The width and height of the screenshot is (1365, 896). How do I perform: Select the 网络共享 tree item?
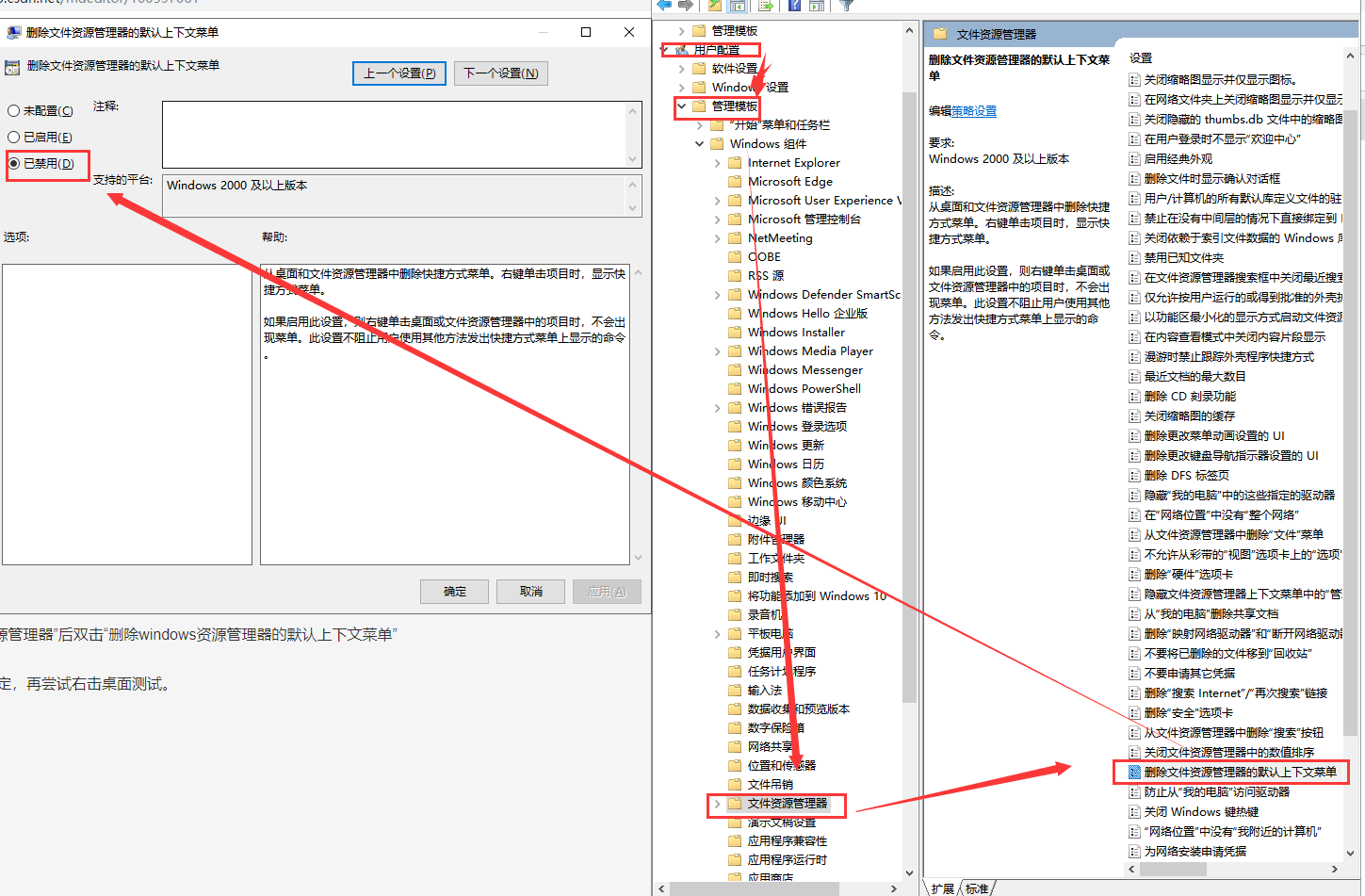[x=771, y=747]
